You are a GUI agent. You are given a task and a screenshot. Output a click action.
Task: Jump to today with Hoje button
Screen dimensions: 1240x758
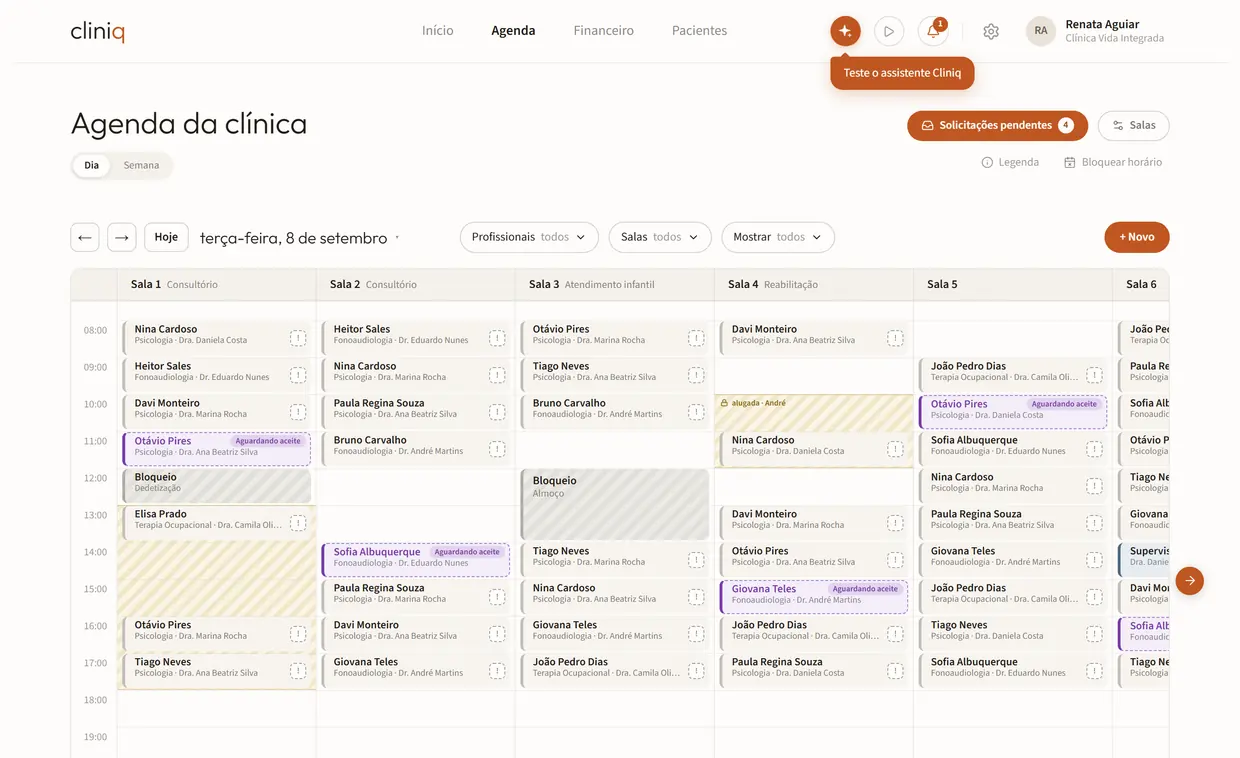click(x=166, y=237)
